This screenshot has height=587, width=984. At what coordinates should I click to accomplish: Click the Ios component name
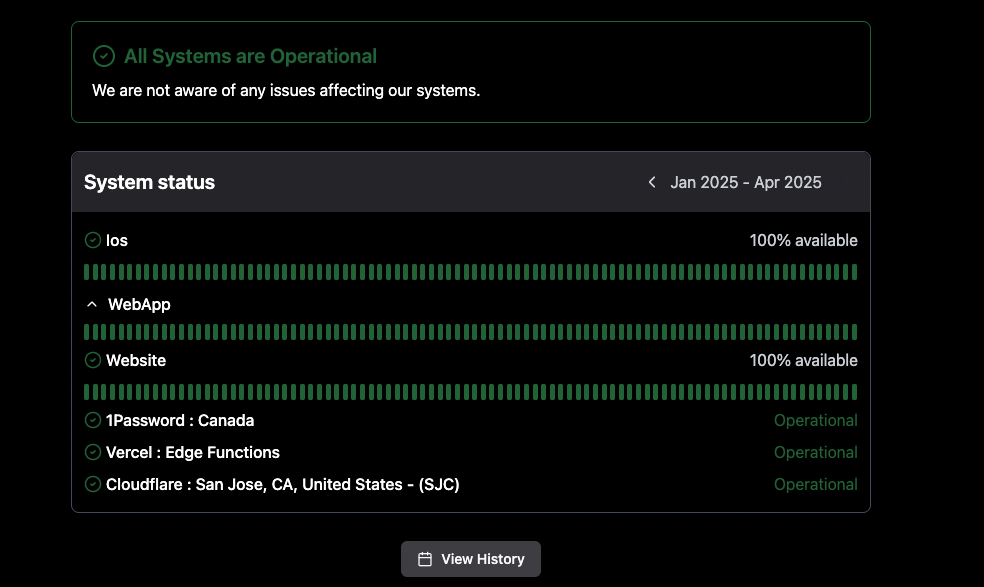(x=117, y=240)
